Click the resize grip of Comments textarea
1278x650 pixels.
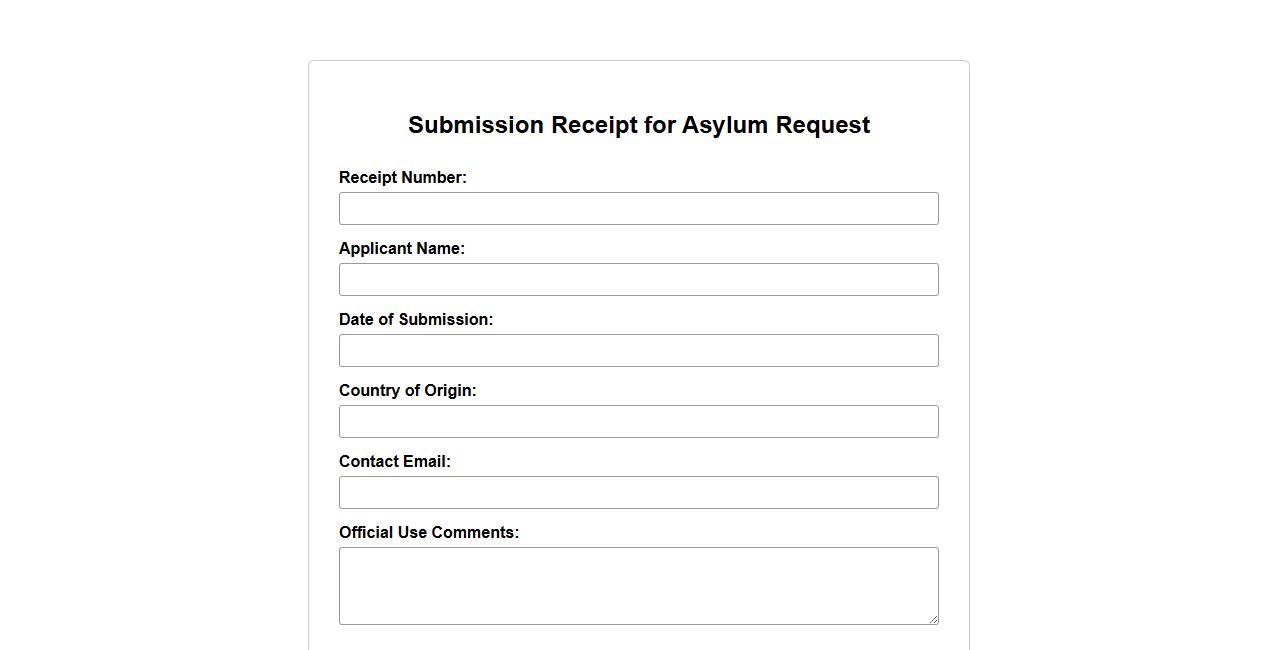coord(933,619)
